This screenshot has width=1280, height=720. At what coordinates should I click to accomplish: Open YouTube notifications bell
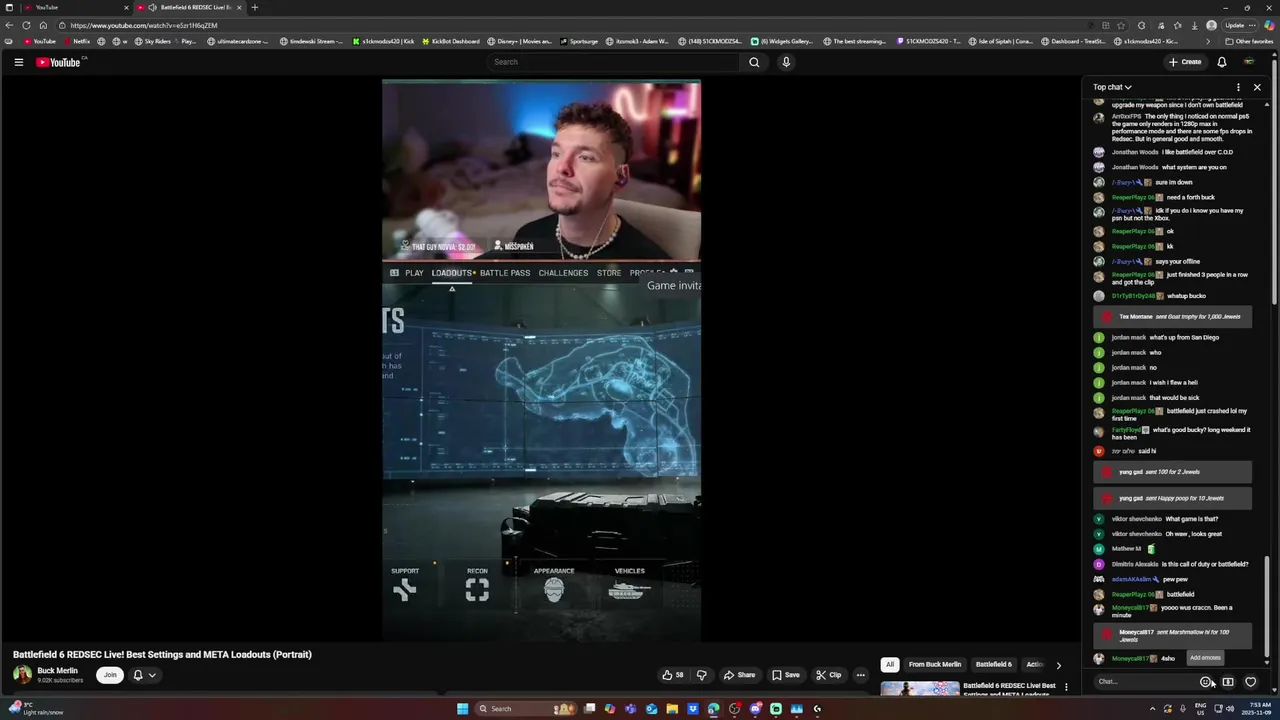pyautogui.click(x=1222, y=62)
